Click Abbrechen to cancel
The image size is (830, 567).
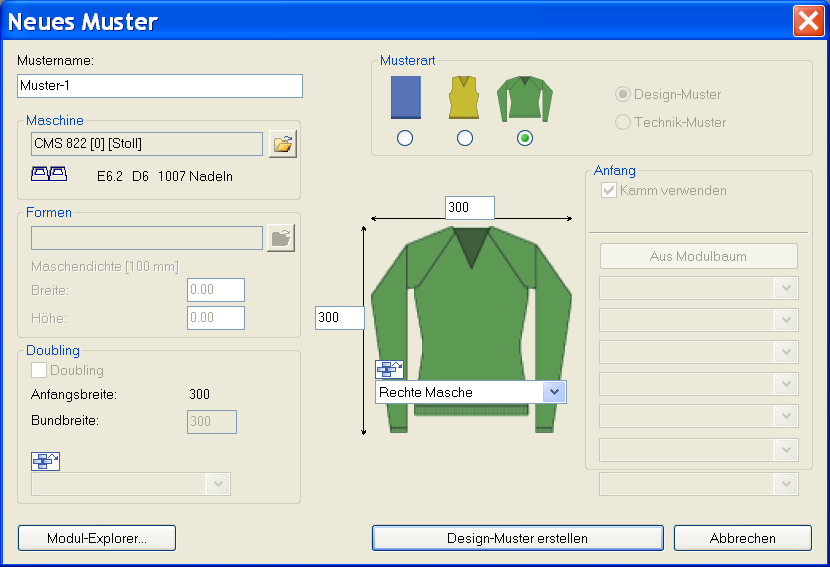pyautogui.click(x=742, y=538)
